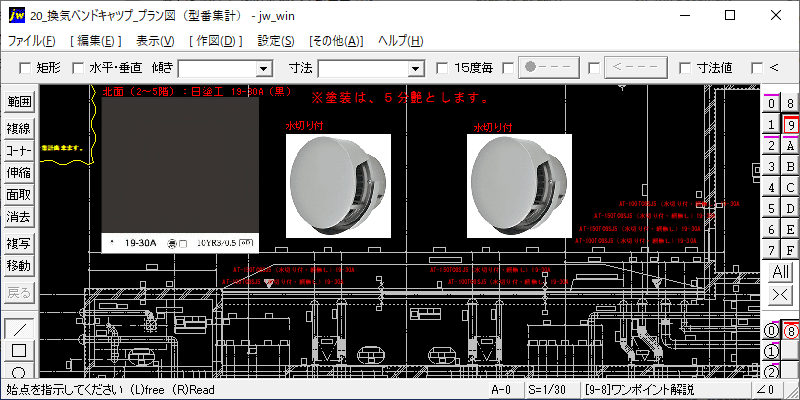Select the rectangle drawing tool
Screen dimensions: 800x400
click(x=19, y=351)
